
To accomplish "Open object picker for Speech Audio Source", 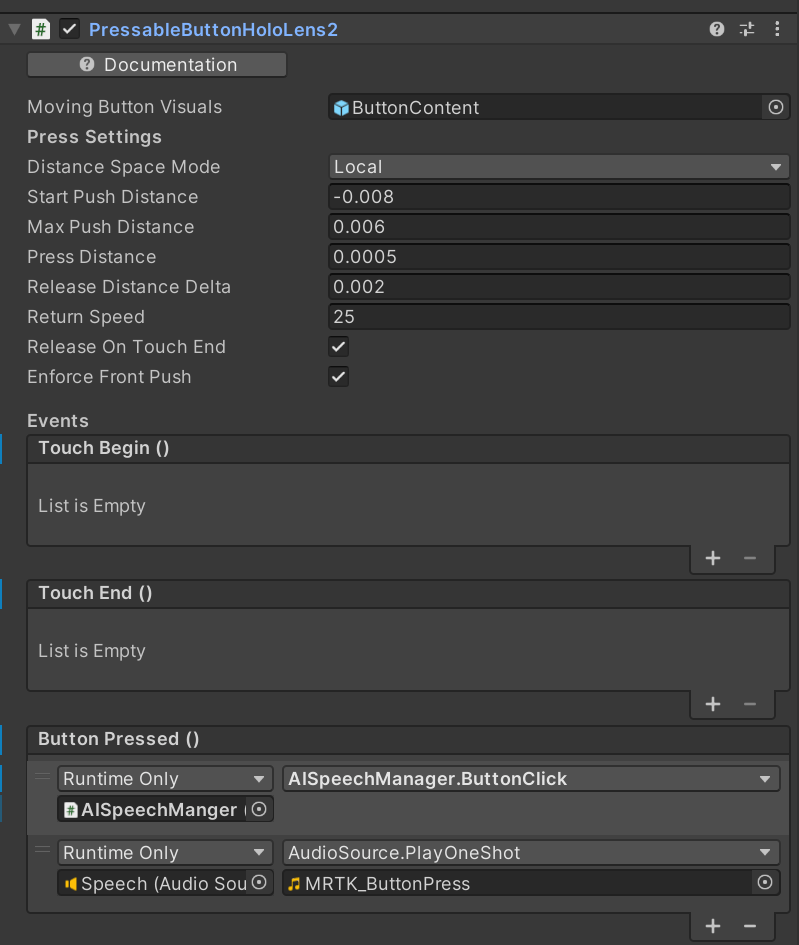I will 259,883.
